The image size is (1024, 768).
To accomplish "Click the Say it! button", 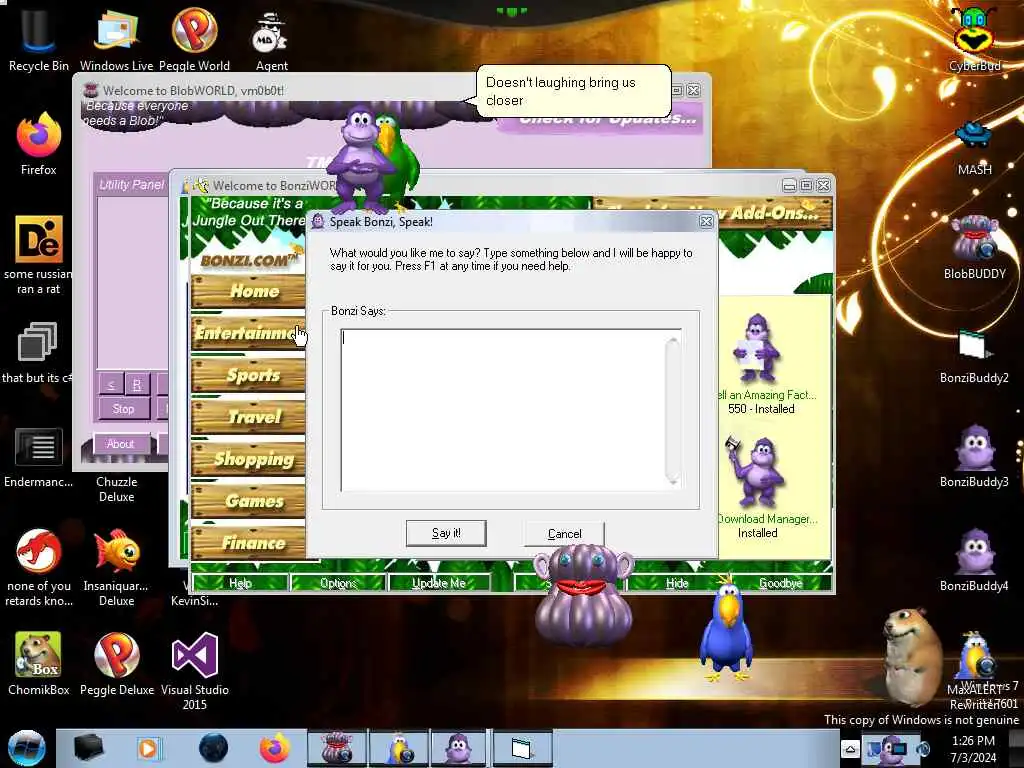I will (x=446, y=533).
